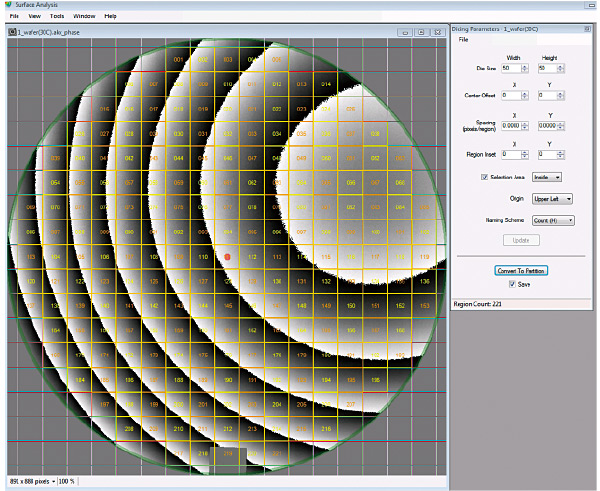600x491 pixels.
Task: Select die region 136
Action: coord(424,281)
